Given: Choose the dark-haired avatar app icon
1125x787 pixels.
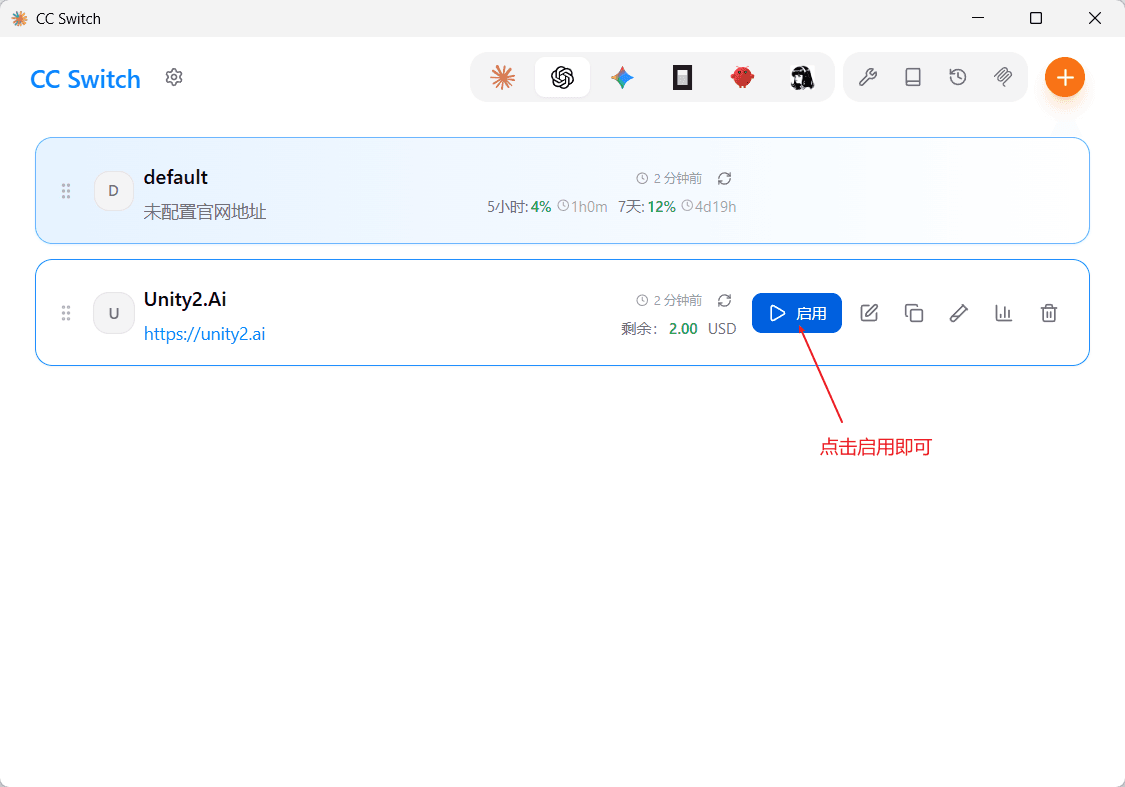Looking at the screenshot, I should pos(802,77).
